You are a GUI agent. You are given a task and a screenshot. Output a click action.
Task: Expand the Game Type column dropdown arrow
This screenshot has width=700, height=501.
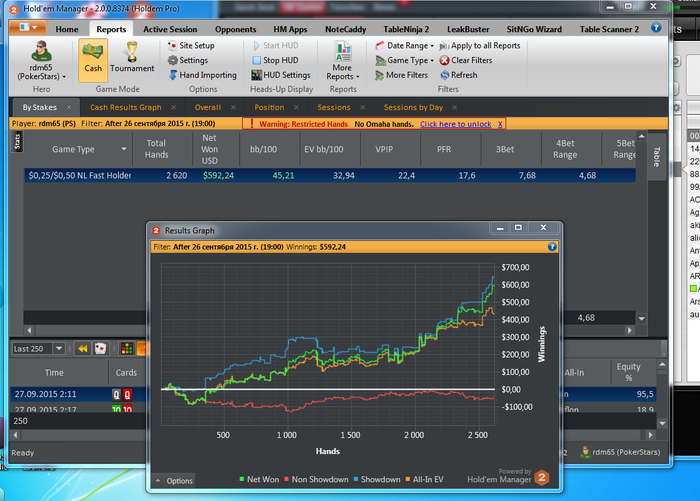click(x=124, y=149)
